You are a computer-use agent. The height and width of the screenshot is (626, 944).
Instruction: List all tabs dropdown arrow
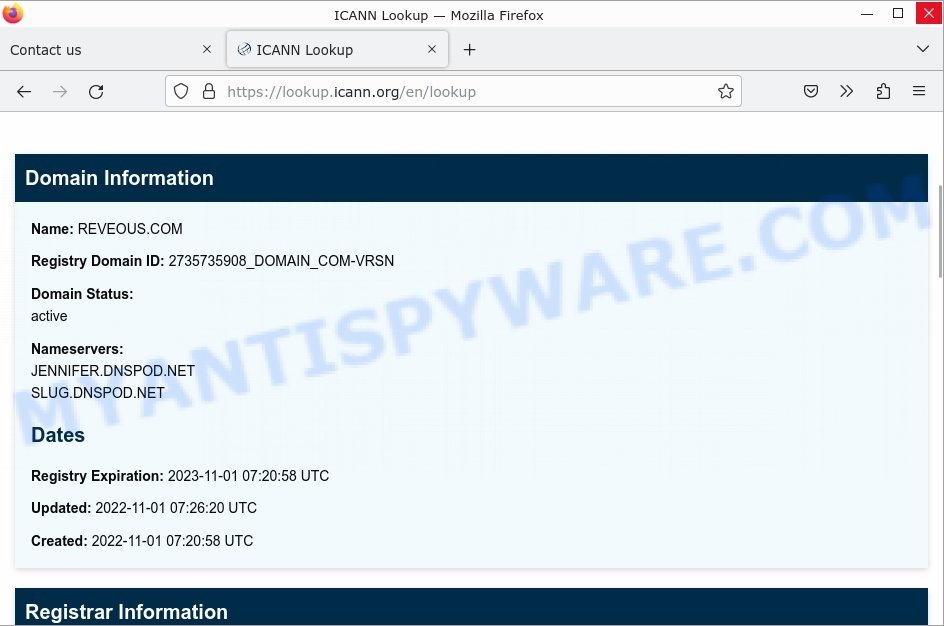[x=922, y=49]
